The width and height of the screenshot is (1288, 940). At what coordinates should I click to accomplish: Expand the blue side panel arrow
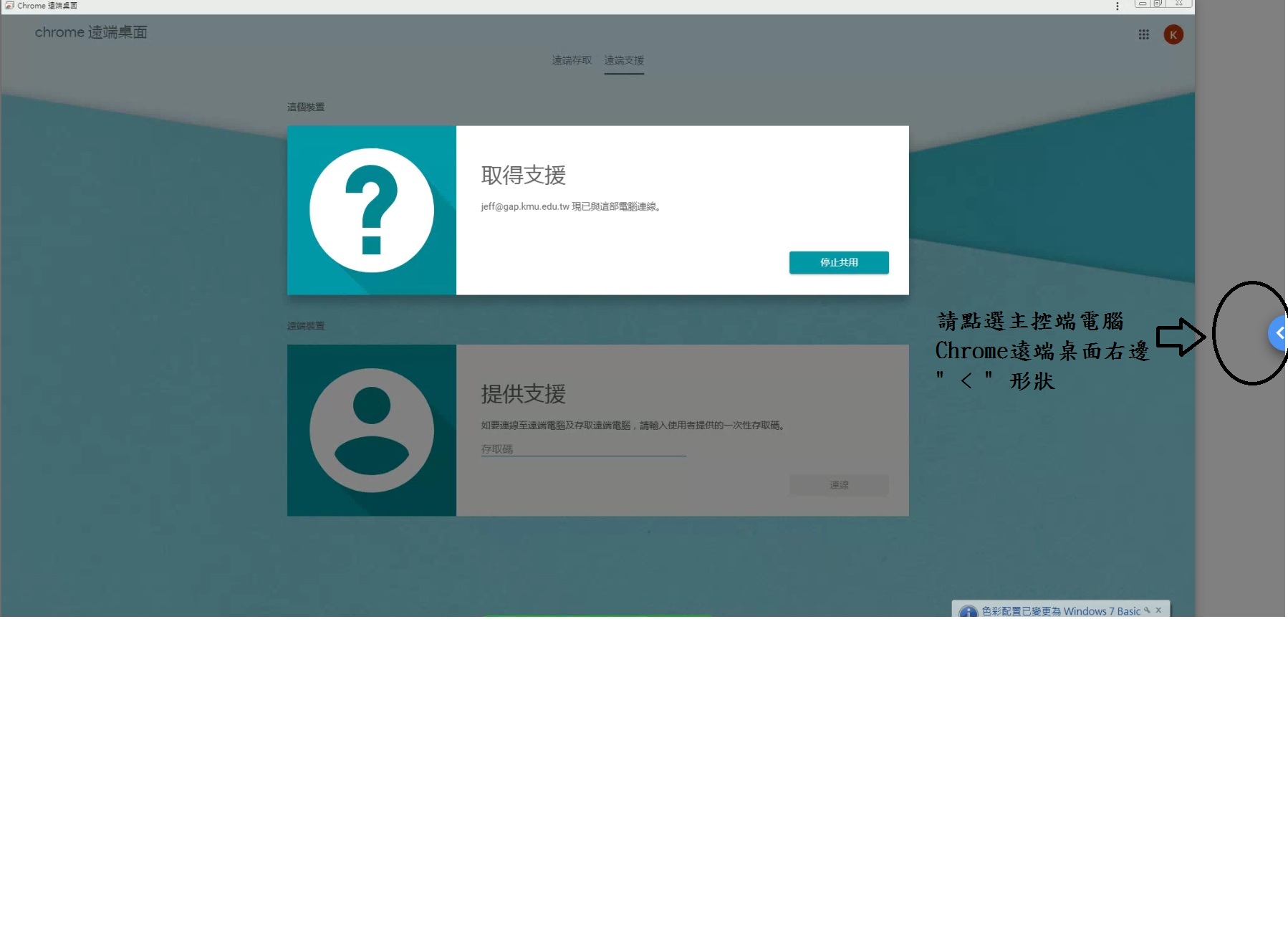click(1278, 333)
